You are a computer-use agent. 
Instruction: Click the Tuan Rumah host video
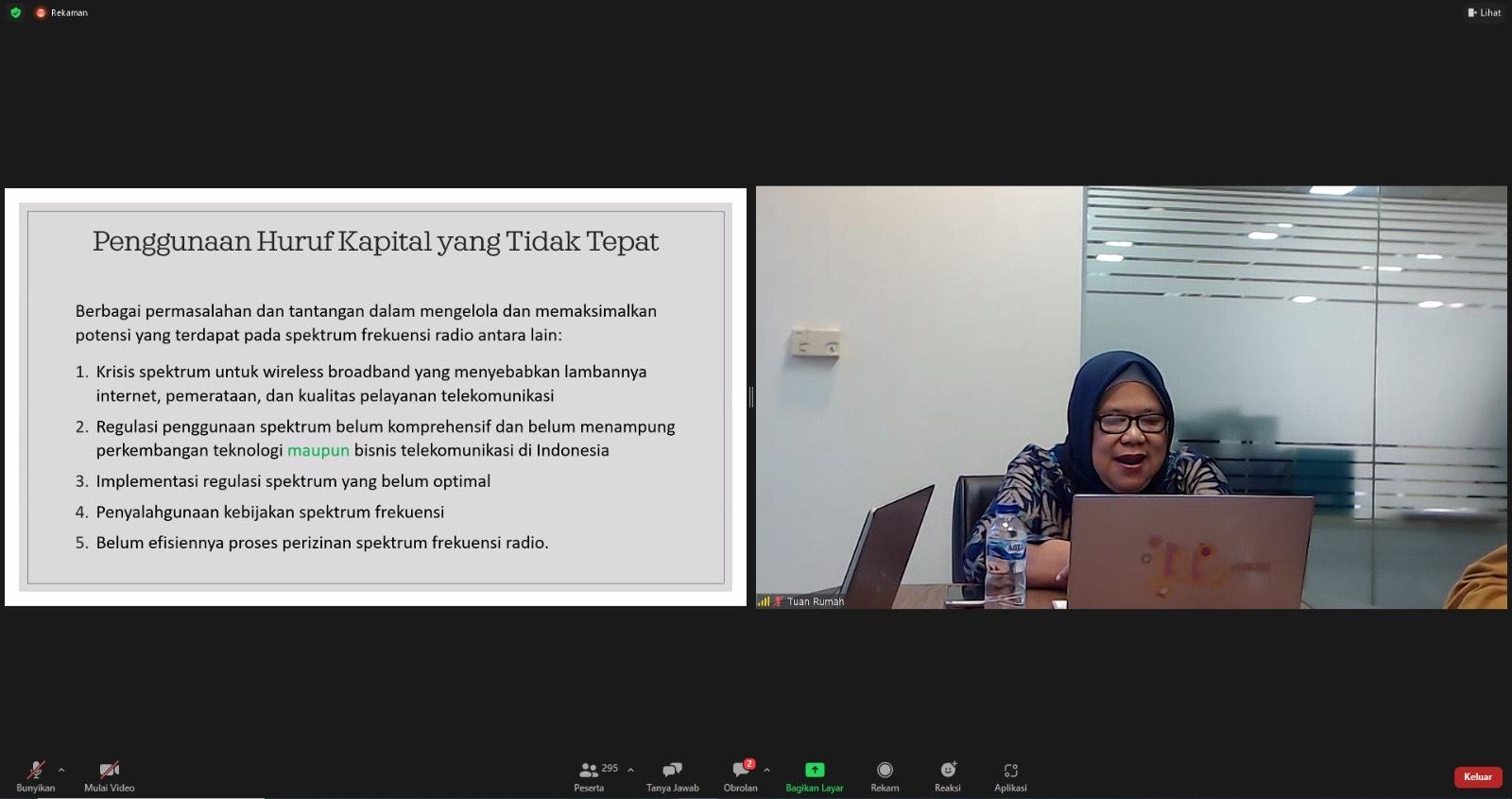(1130, 397)
